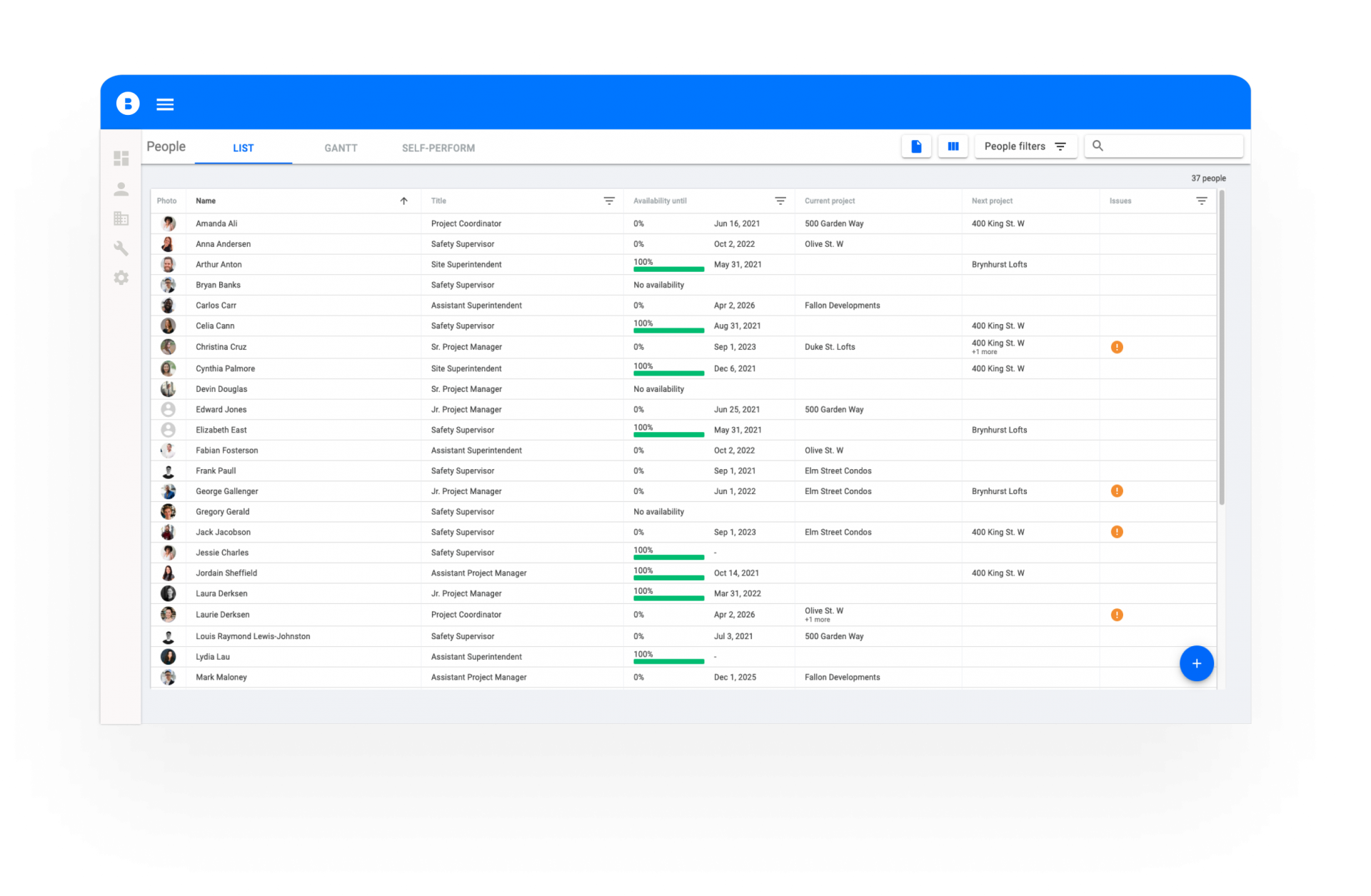The image size is (1371, 896).
Task: Select the people icon in the left sidebar
Action: pyautogui.click(x=121, y=188)
